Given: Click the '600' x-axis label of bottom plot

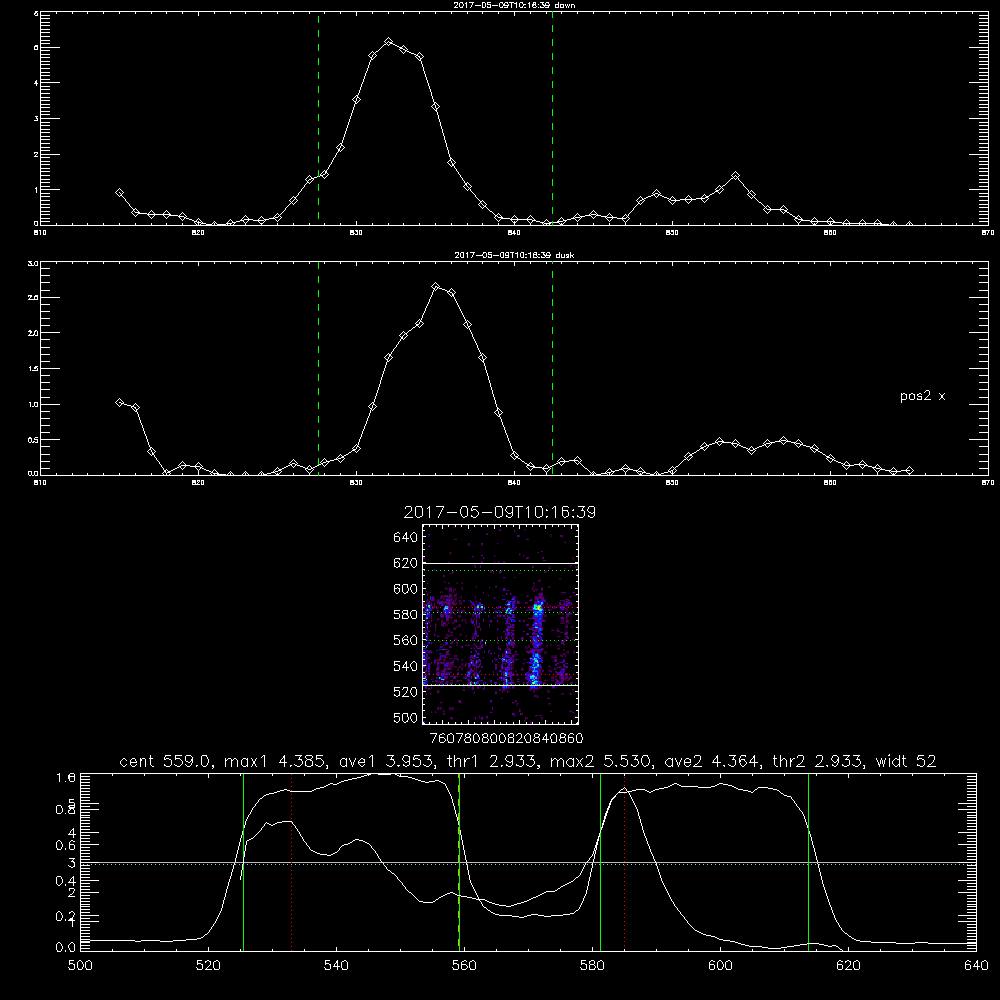Looking at the screenshot, I should point(720,966).
